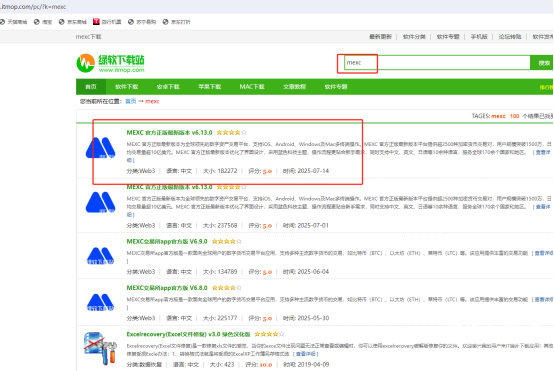Click text 时间: 2025-06-04
This screenshot has height=371, width=554.
(x=306, y=272)
